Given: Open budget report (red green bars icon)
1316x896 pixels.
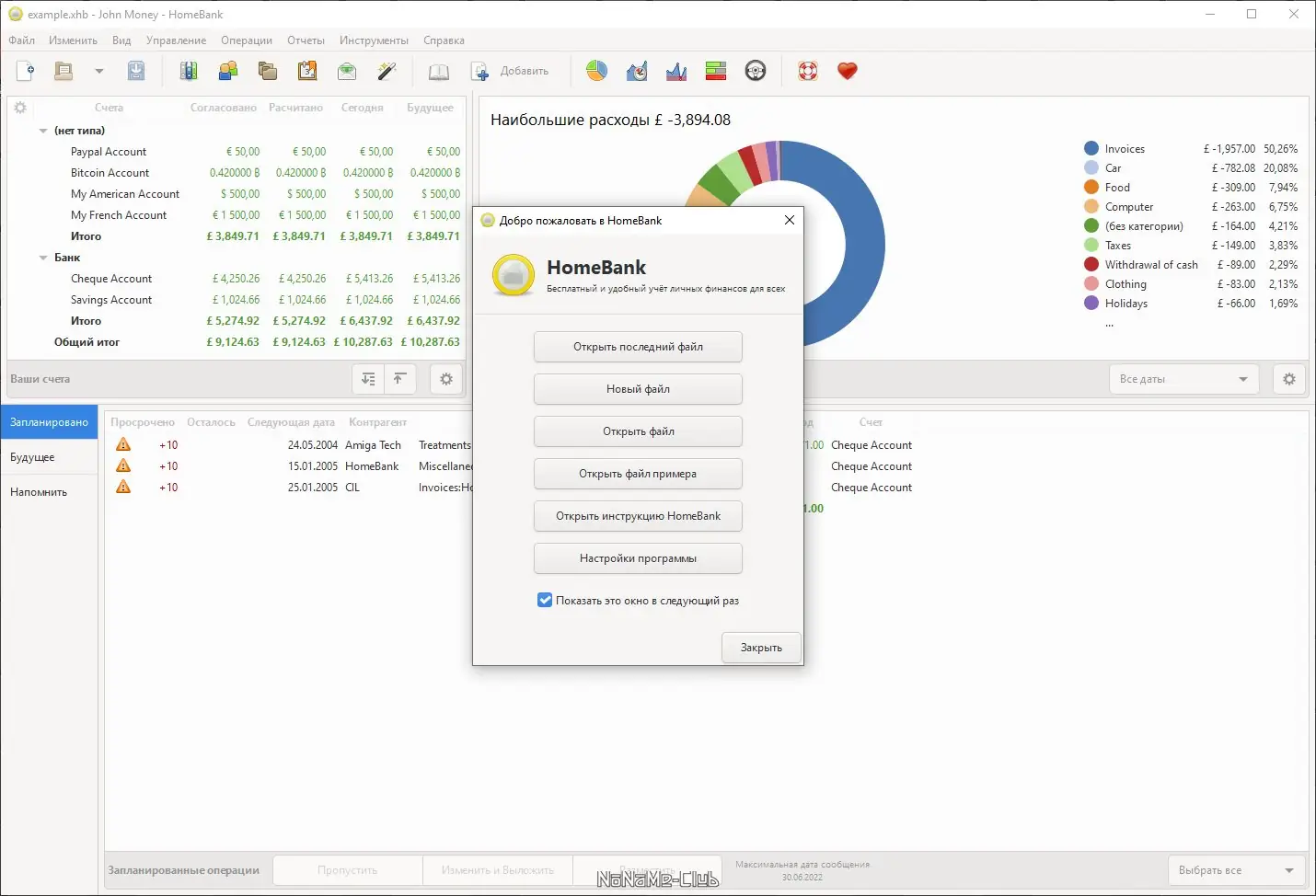Looking at the screenshot, I should (716, 71).
